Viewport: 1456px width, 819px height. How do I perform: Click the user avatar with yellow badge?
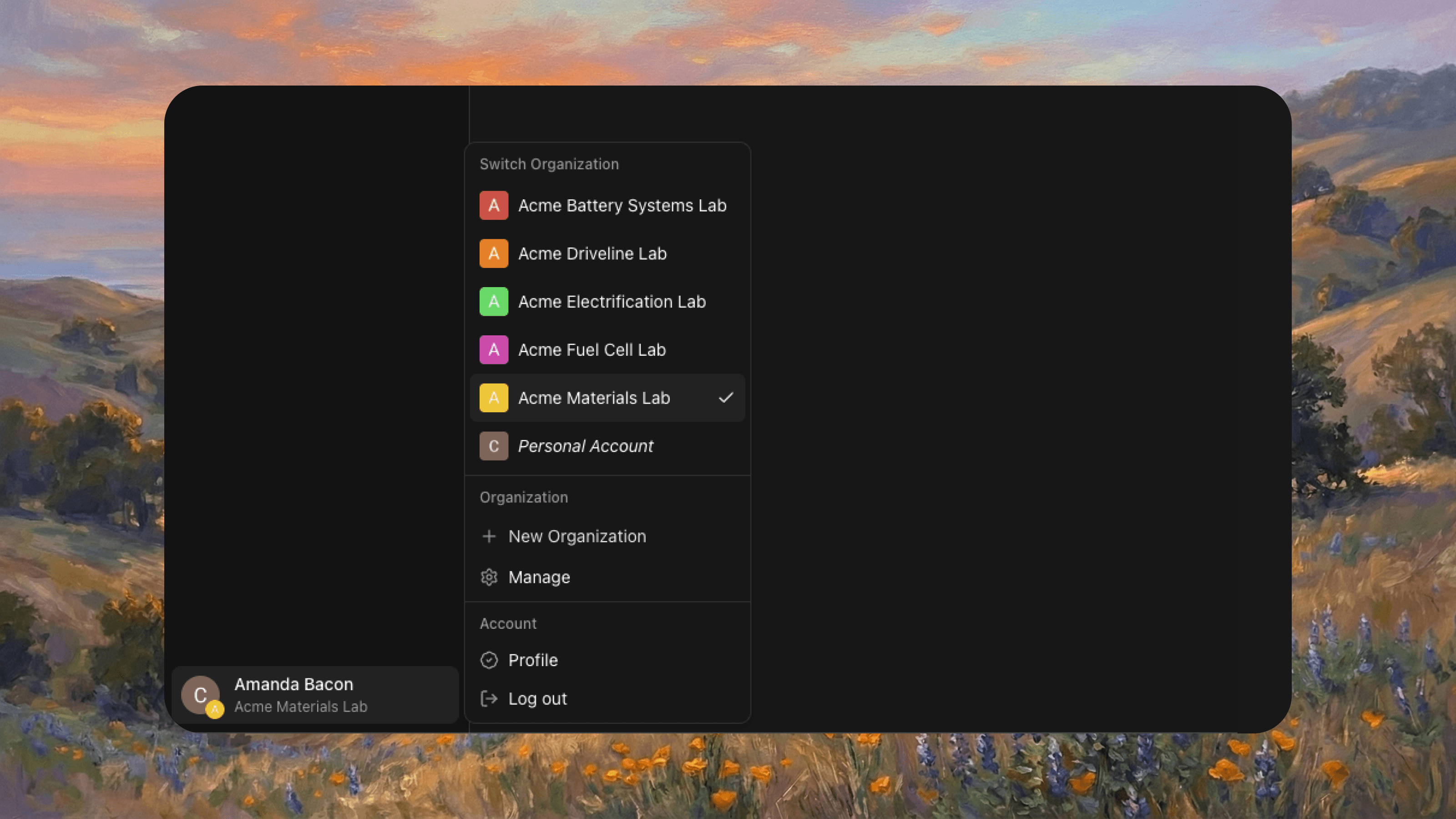coord(201,696)
